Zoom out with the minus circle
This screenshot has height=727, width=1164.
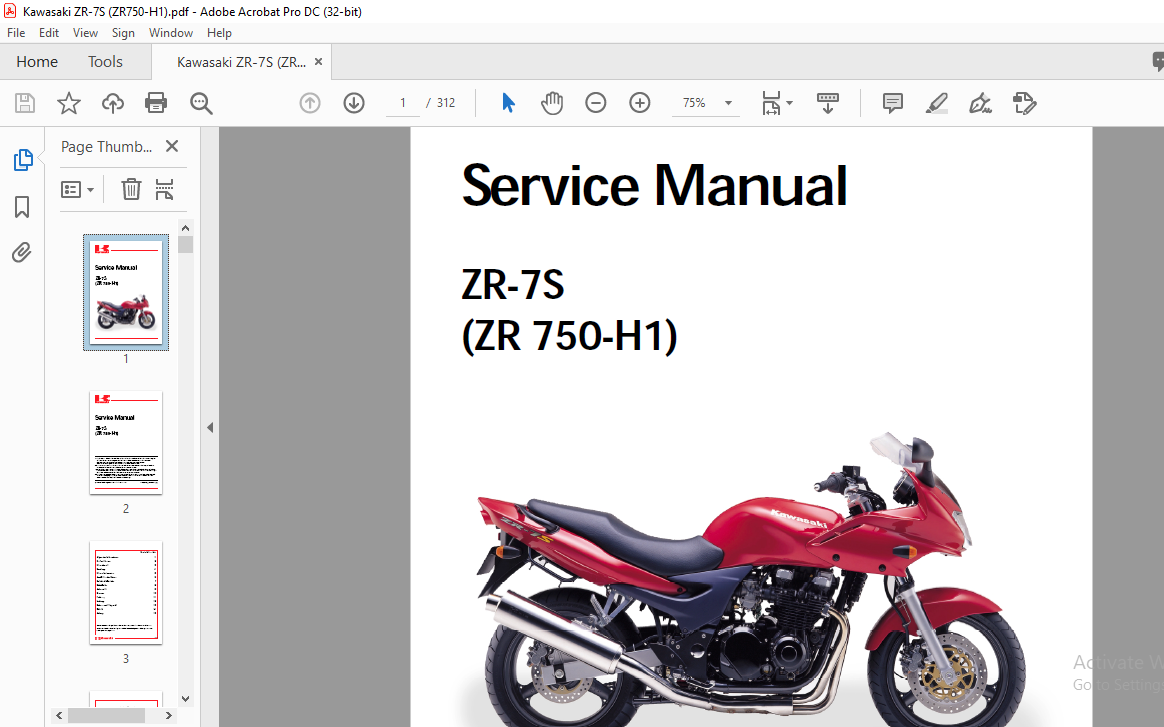[595, 102]
